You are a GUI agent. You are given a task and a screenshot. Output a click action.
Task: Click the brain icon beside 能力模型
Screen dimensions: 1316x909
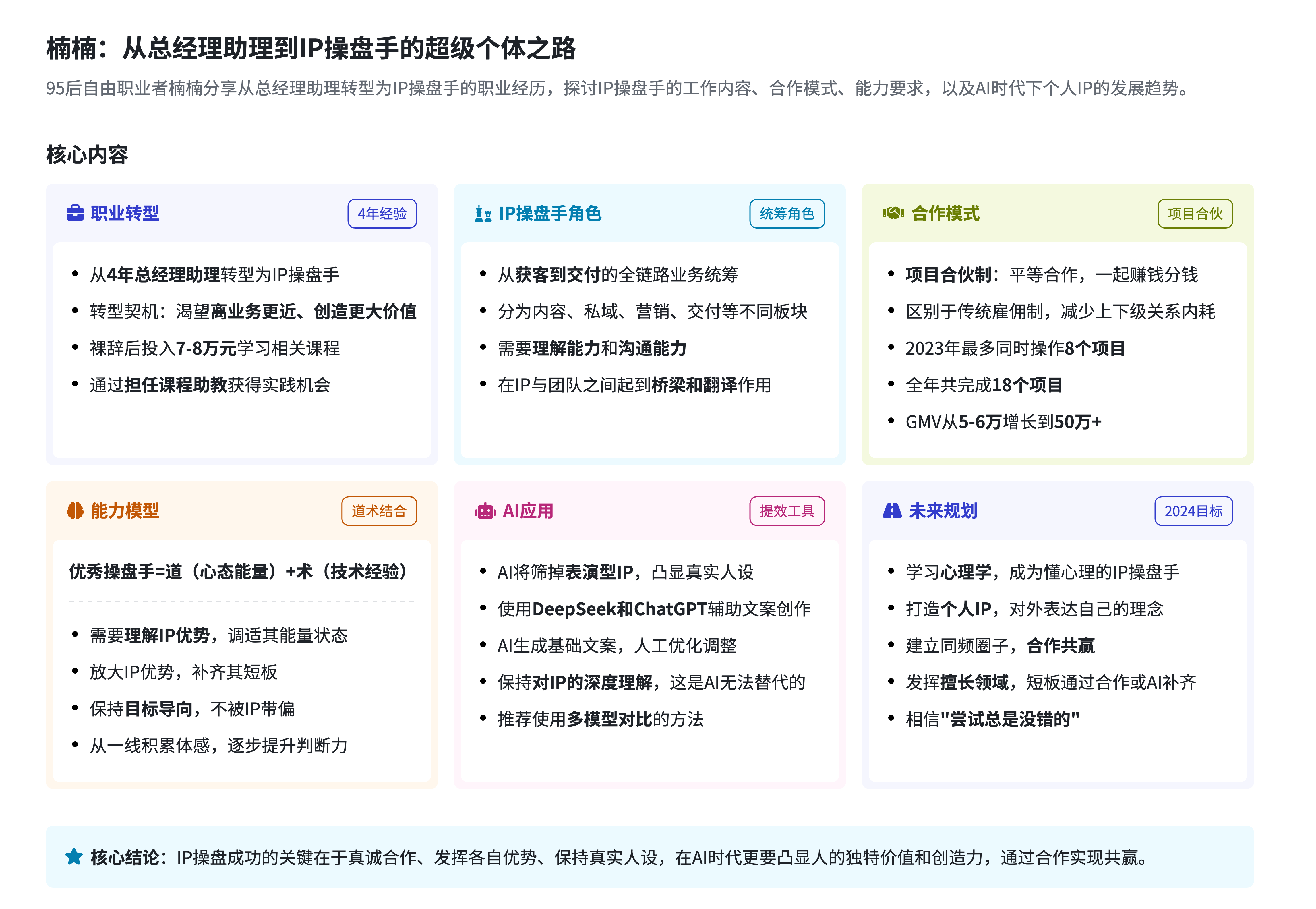pos(75,511)
